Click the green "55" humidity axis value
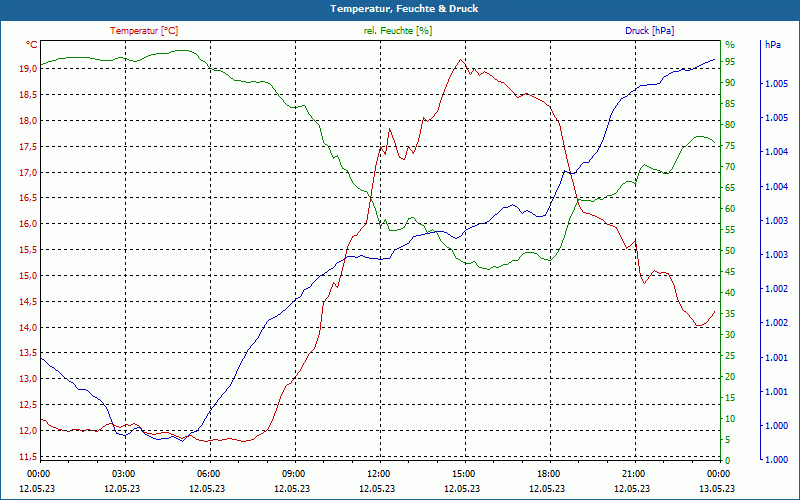 click(730, 230)
